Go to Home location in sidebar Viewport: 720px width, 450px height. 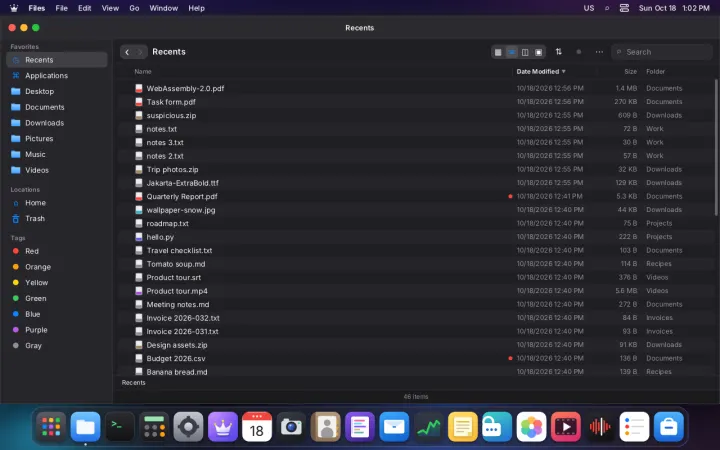tap(57, 202)
